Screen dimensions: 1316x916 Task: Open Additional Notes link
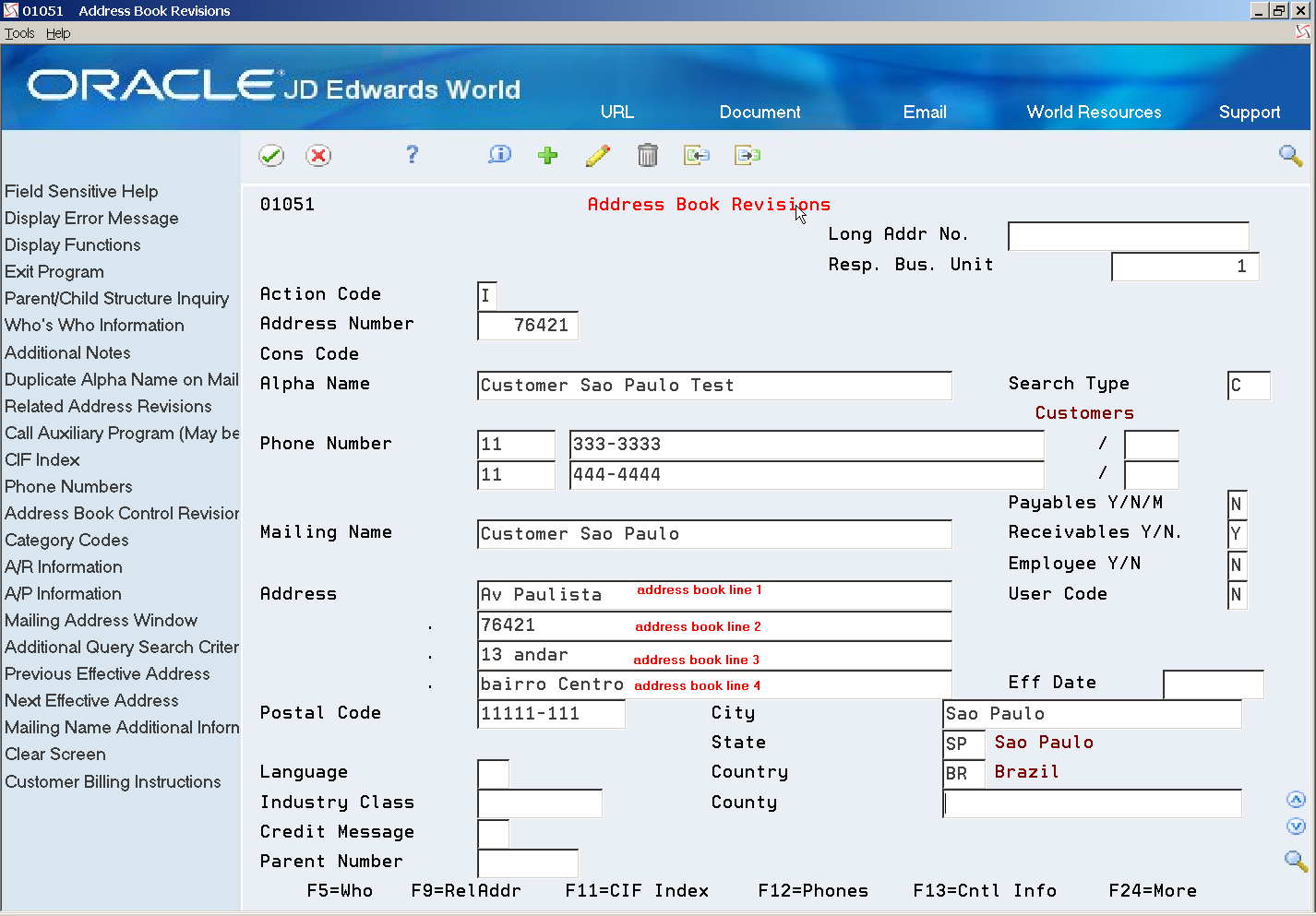click(67, 352)
